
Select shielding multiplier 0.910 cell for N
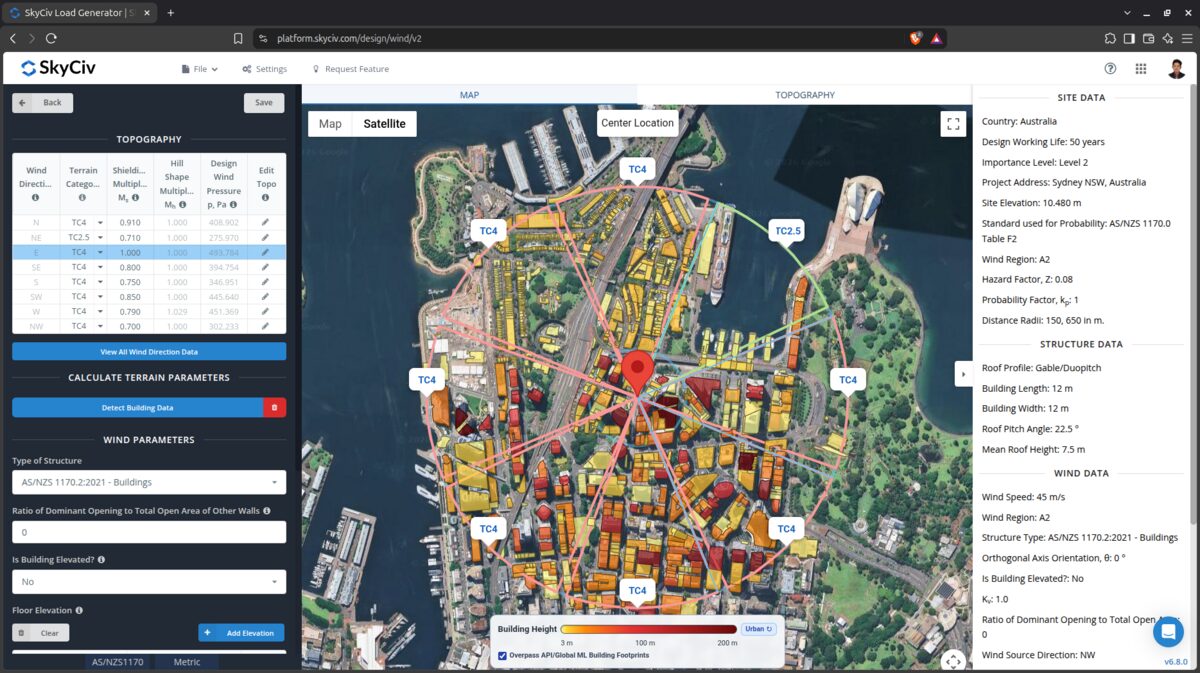(130, 223)
